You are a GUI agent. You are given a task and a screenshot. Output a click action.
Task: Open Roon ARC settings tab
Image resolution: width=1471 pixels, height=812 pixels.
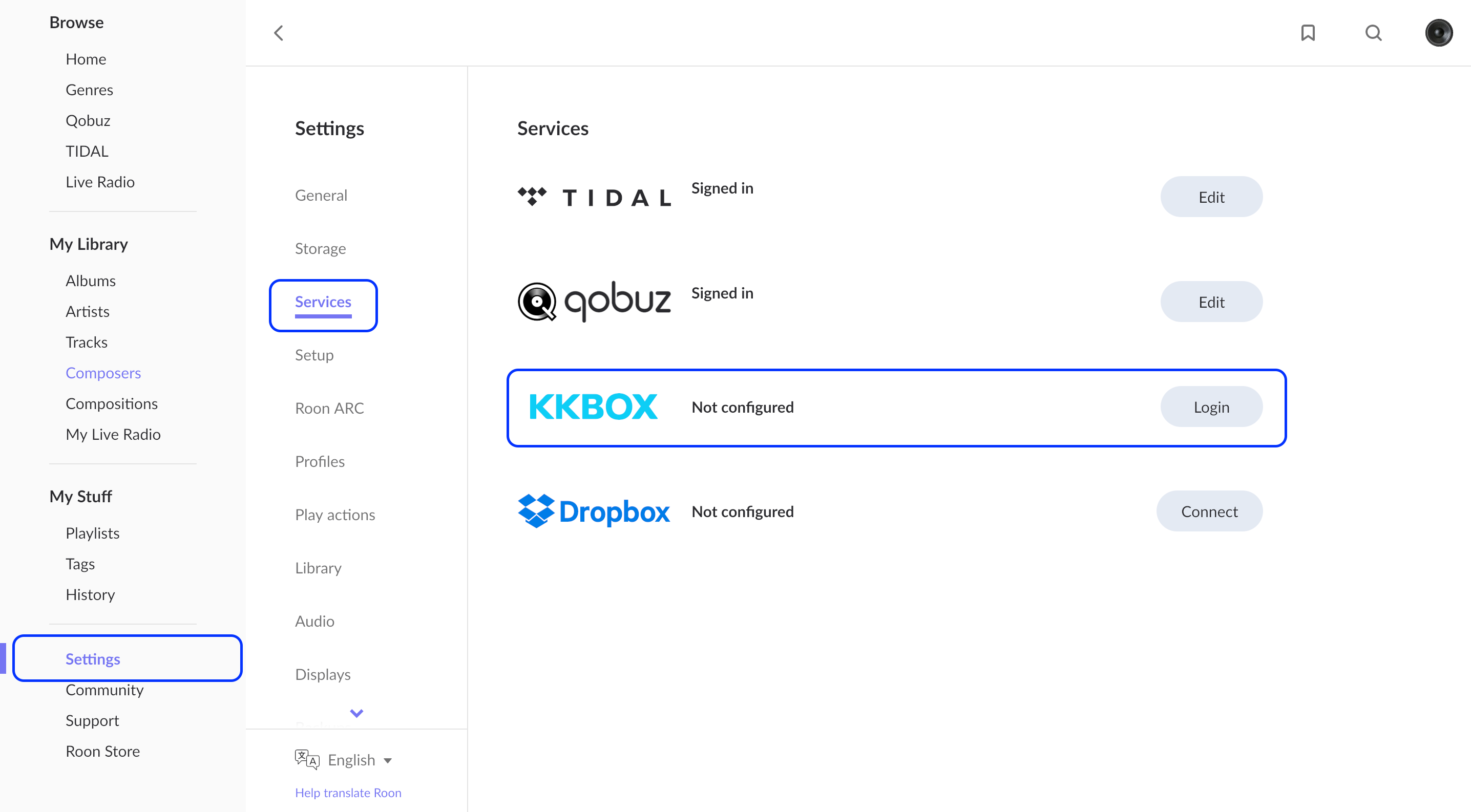(x=329, y=408)
